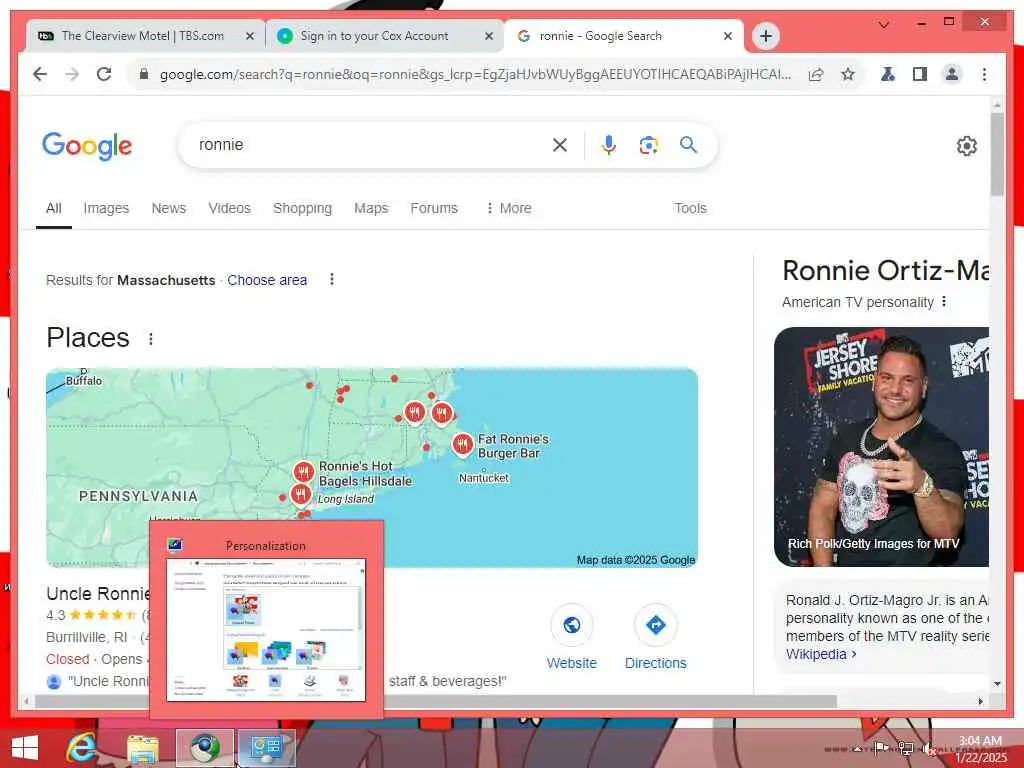Click the Action Center flag tray icon
This screenshot has height=768, width=1024.
(x=881, y=748)
